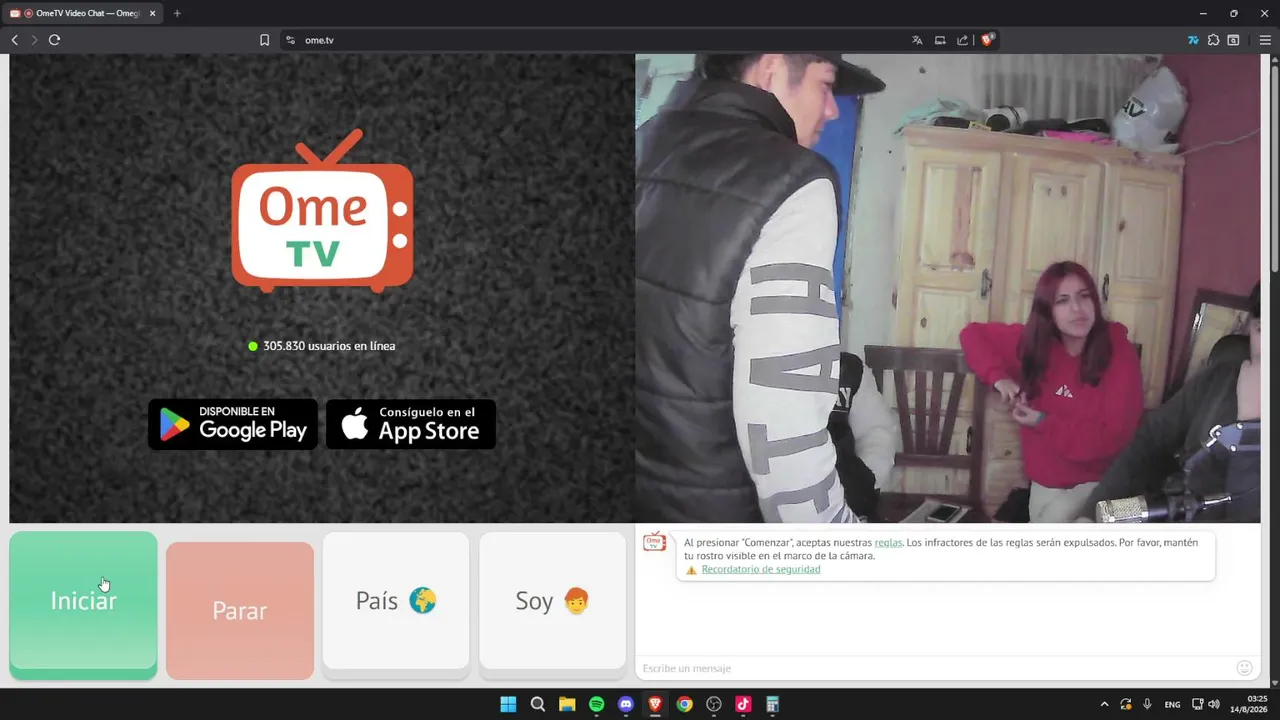
Task: Click the microphone icon in the system tray
Action: 1147,704
